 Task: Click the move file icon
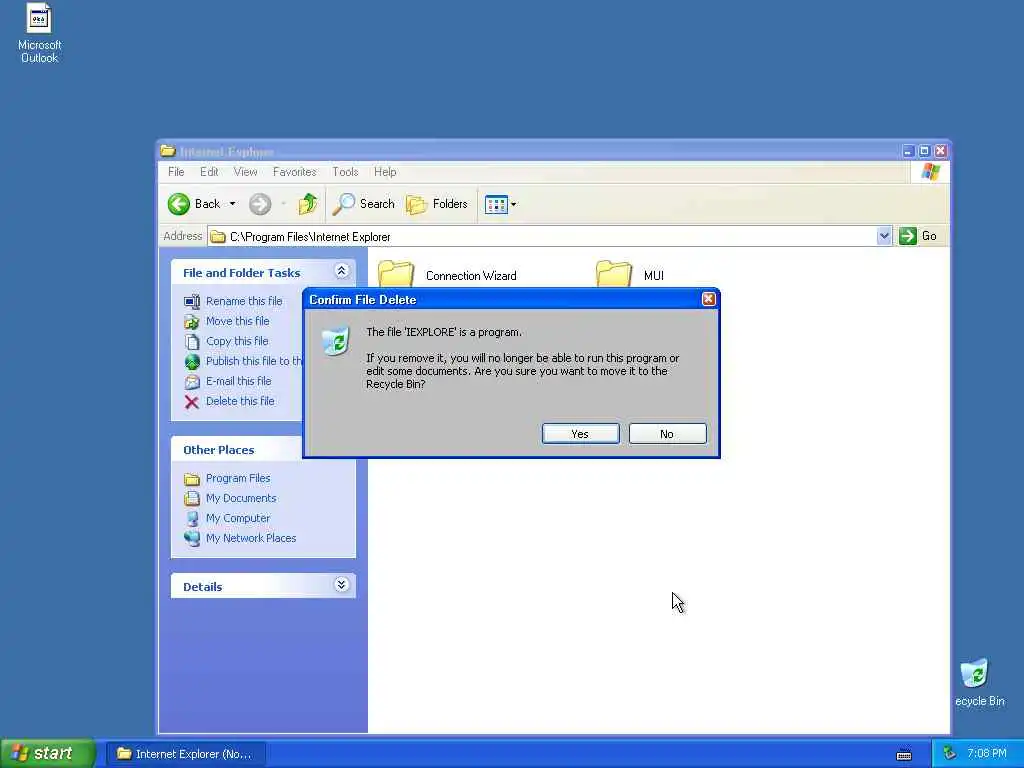(x=191, y=321)
